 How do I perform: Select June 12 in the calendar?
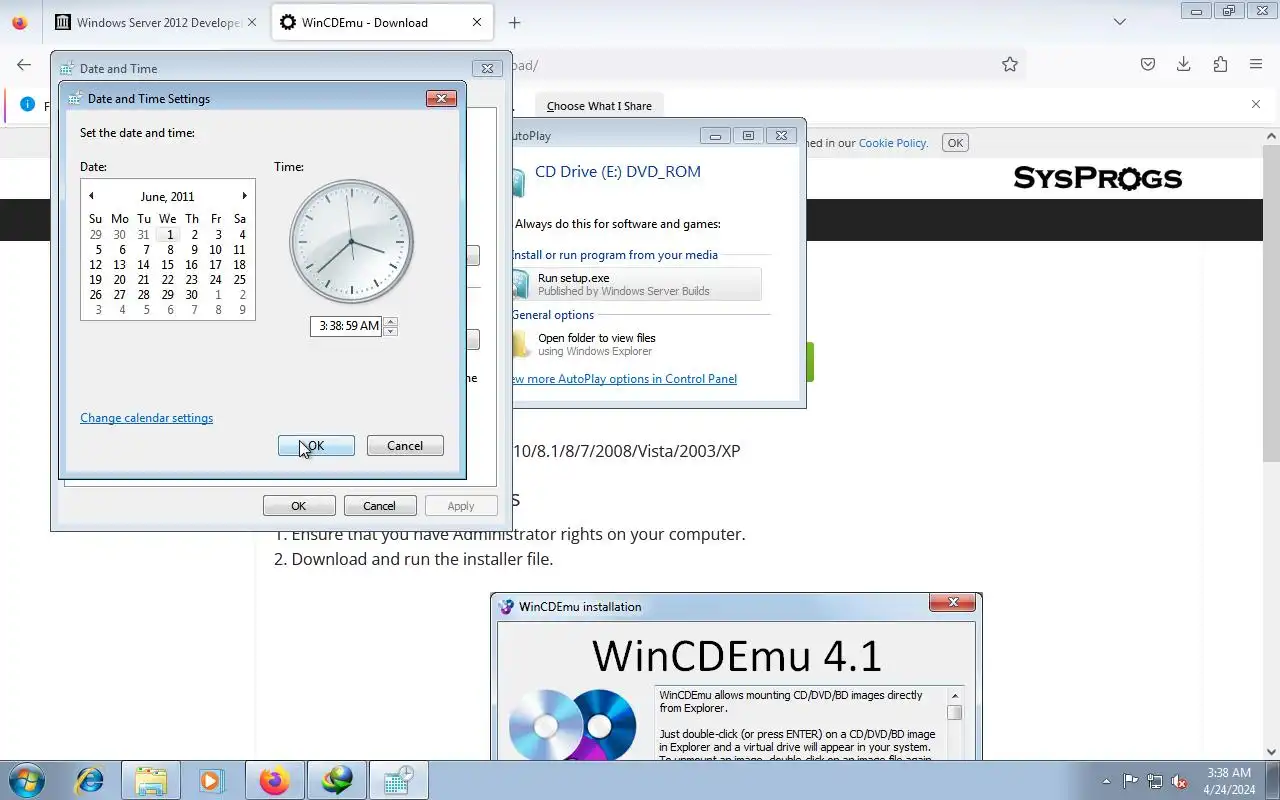point(95,265)
